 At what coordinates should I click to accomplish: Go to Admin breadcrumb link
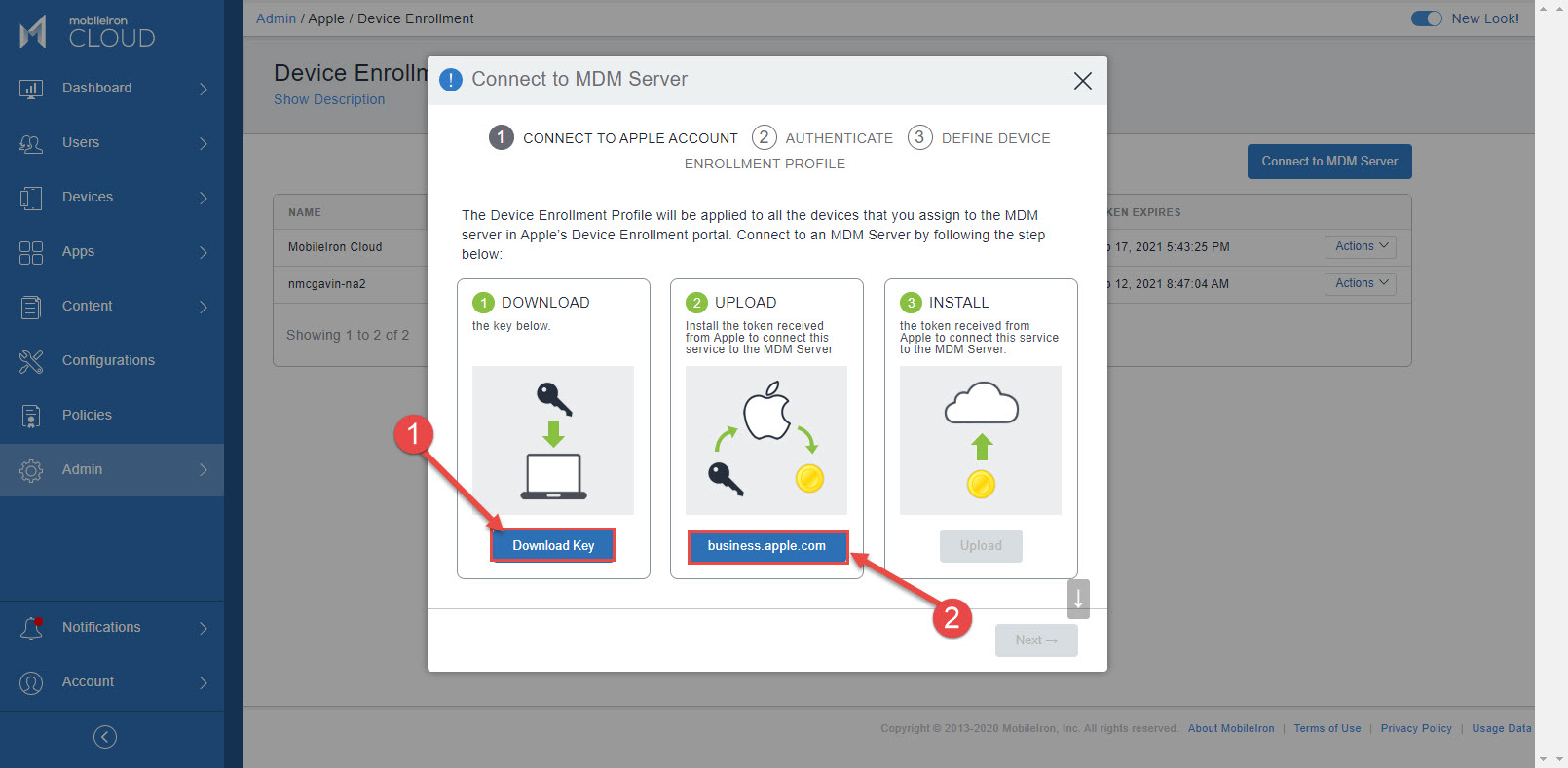pos(276,18)
